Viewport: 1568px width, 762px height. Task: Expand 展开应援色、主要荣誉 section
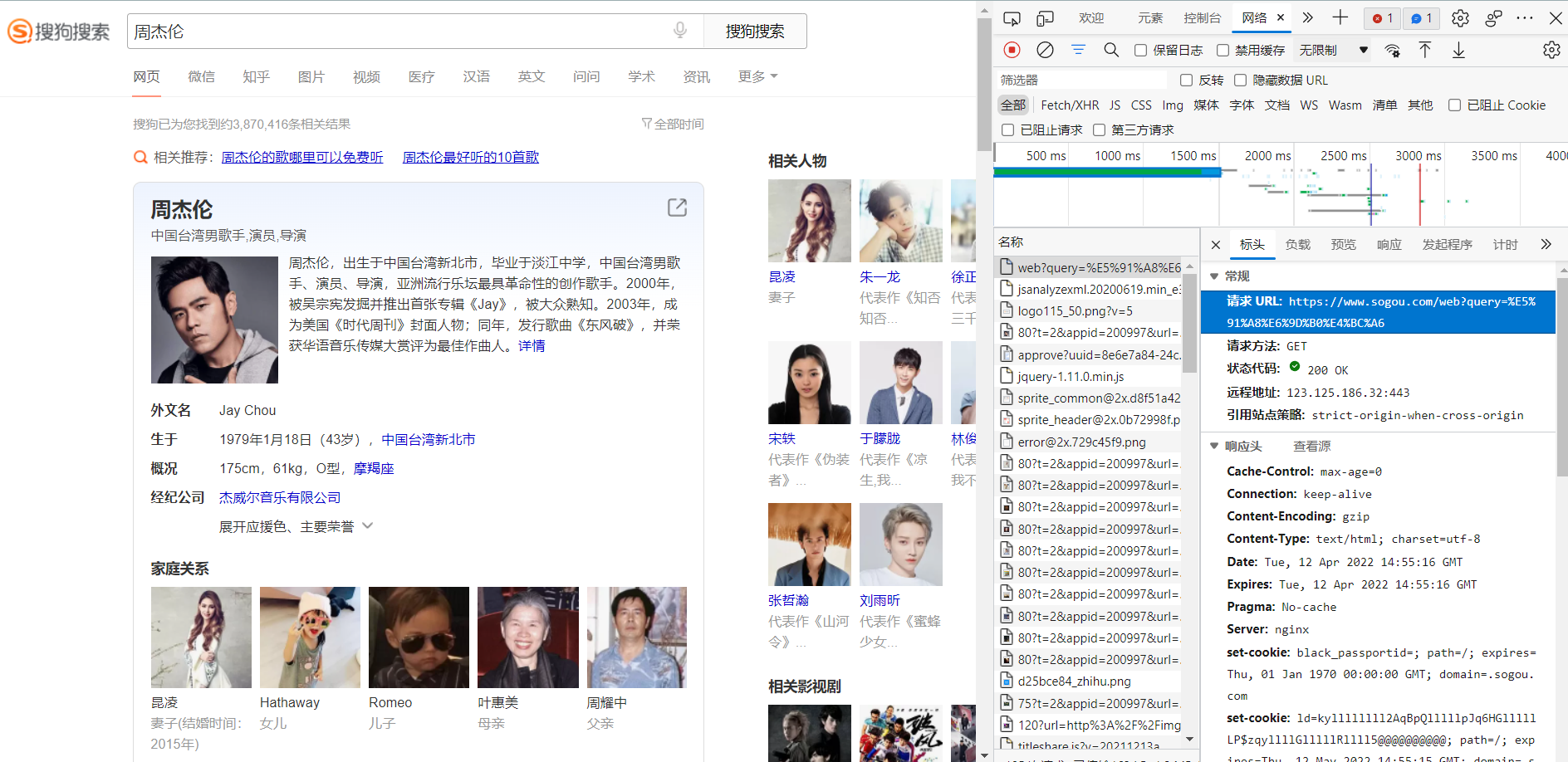[x=296, y=526]
